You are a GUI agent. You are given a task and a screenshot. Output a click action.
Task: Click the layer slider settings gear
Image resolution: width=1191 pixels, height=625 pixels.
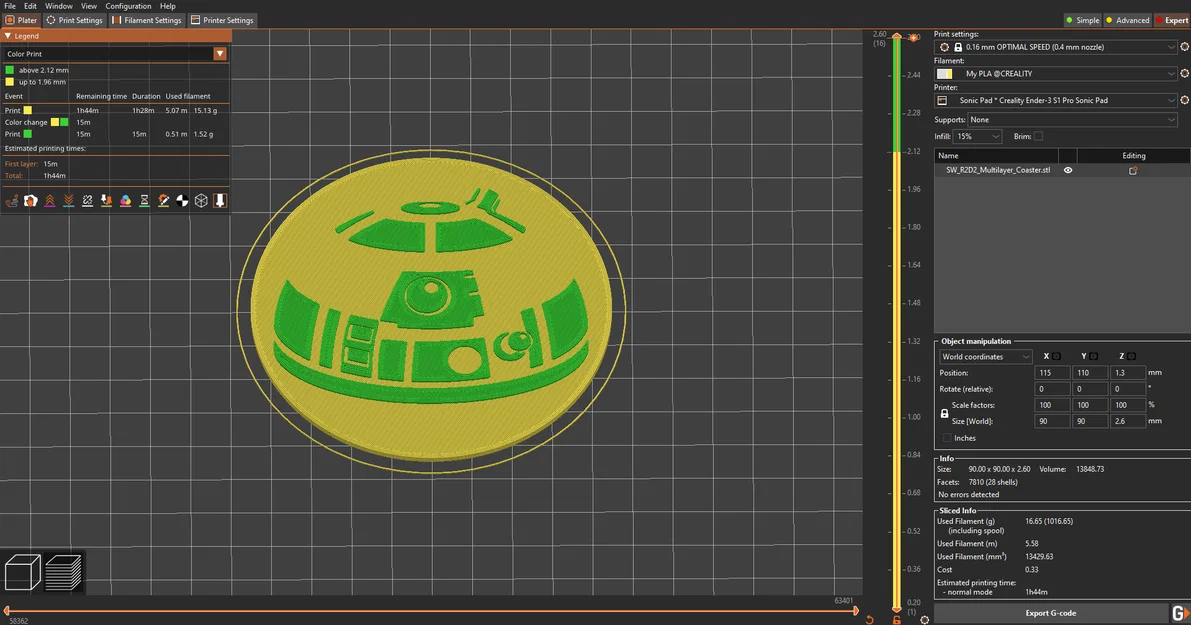tap(924, 620)
